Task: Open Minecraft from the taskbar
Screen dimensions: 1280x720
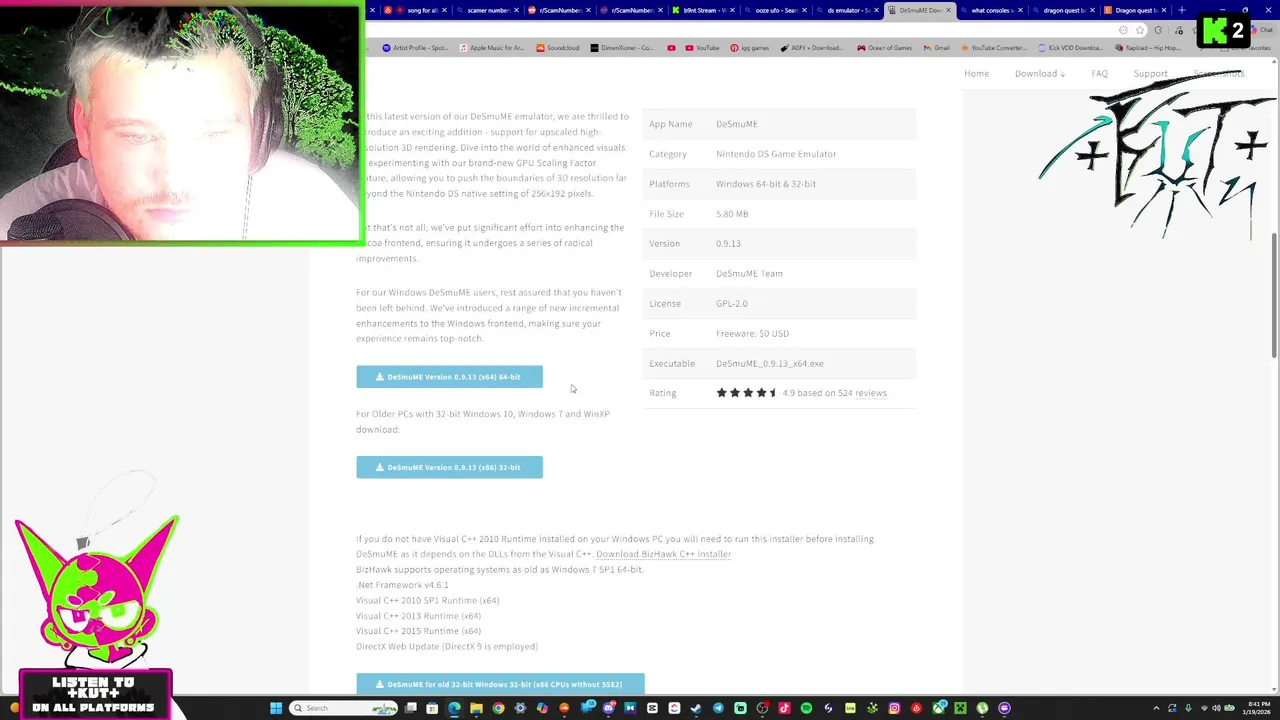Action: point(960,708)
